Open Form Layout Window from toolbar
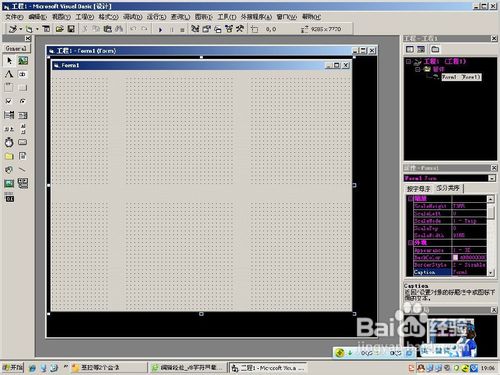Image resolution: width=500 pixels, height=375 pixels. (218, 29)
